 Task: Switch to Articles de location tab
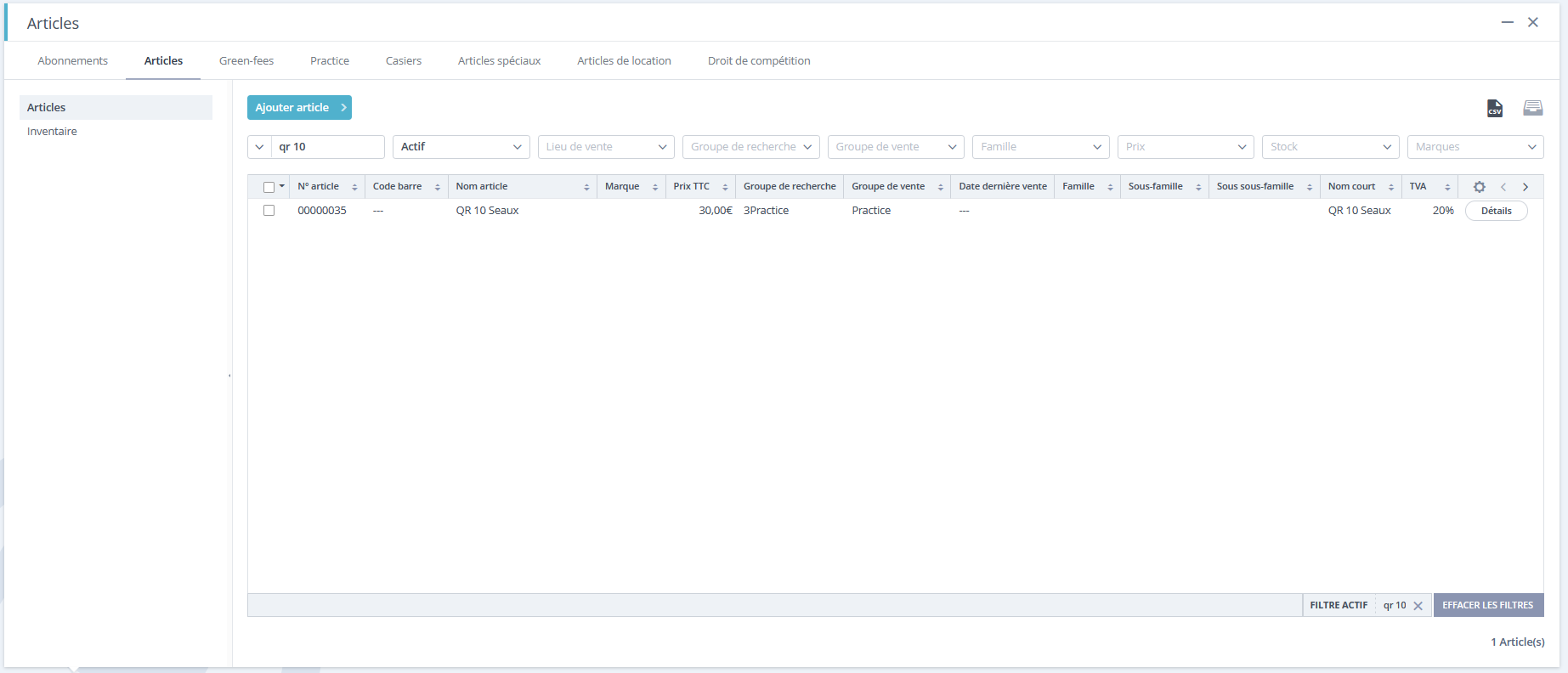[625, 61]
